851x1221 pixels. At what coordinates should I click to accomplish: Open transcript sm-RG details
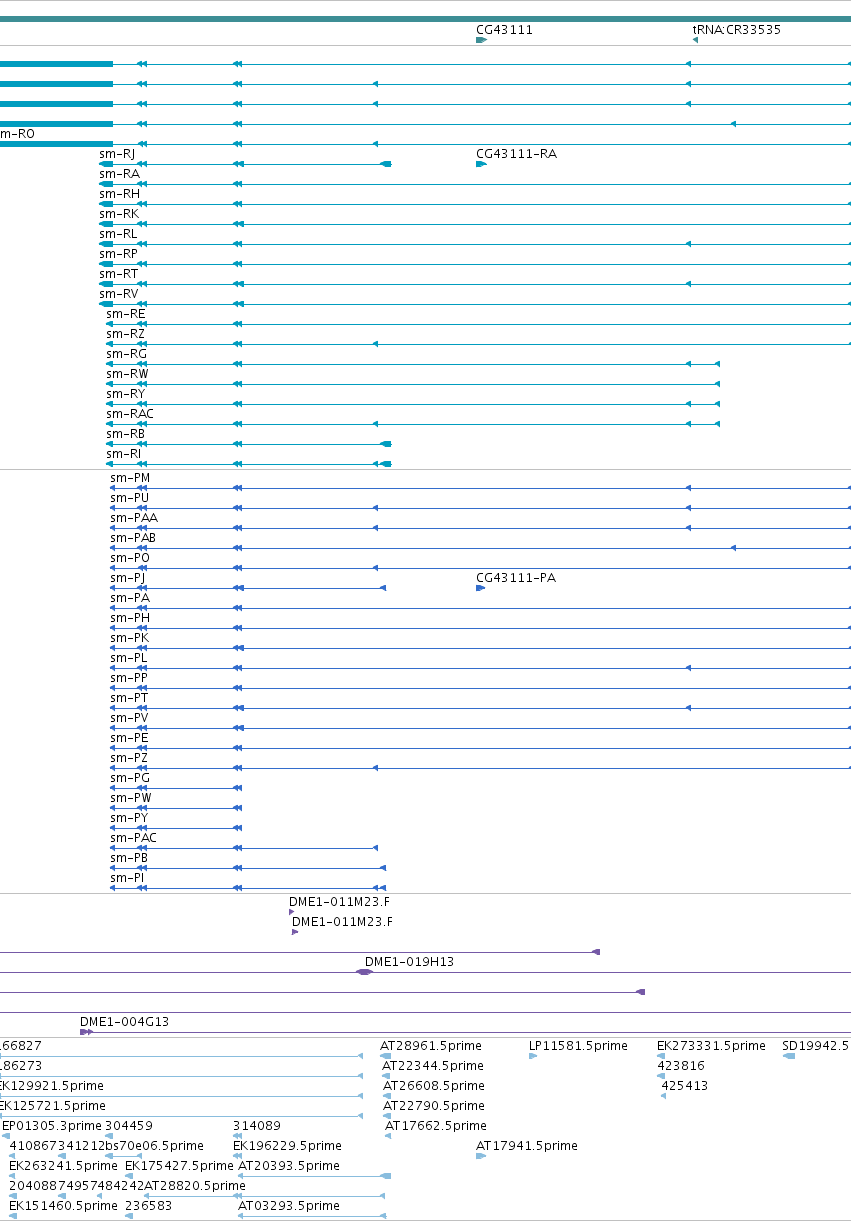coord(126,354)
